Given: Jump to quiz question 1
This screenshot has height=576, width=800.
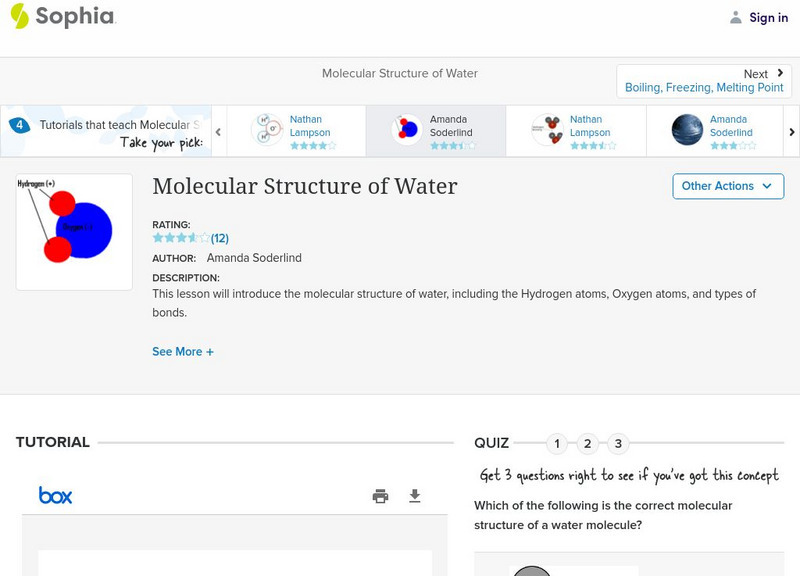Looking at the screenshot, I should [557, 443].
